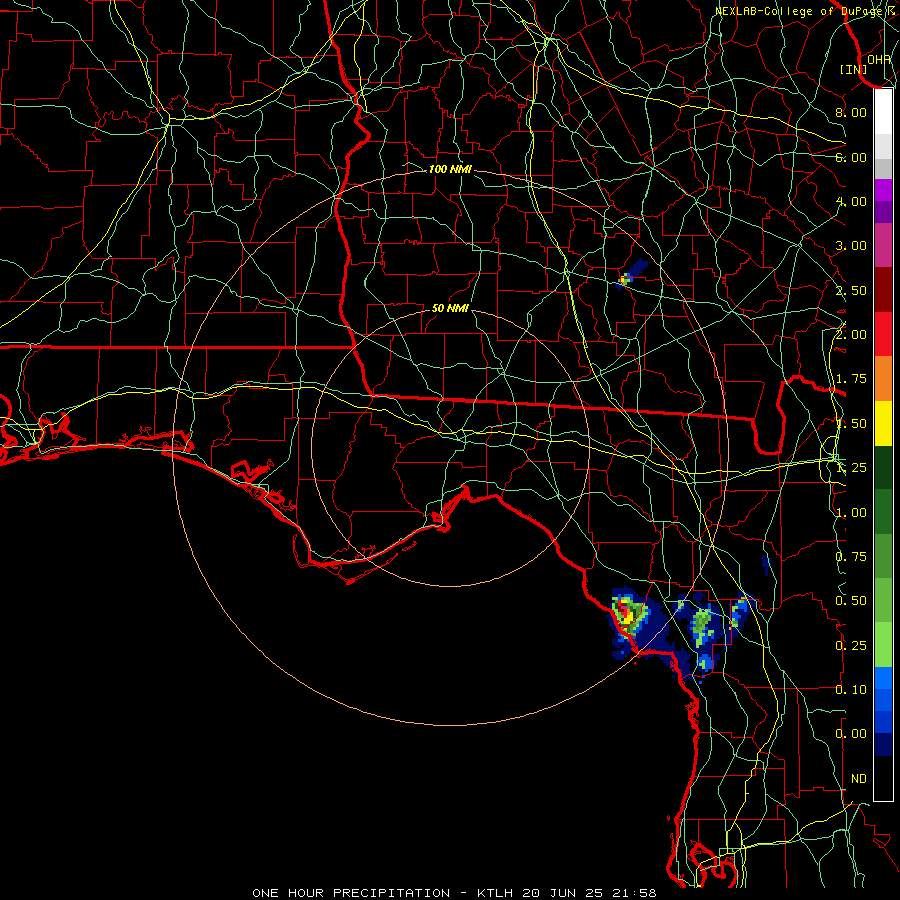
Task: Click the 0.50 legend value
Action: pos(851,601)
